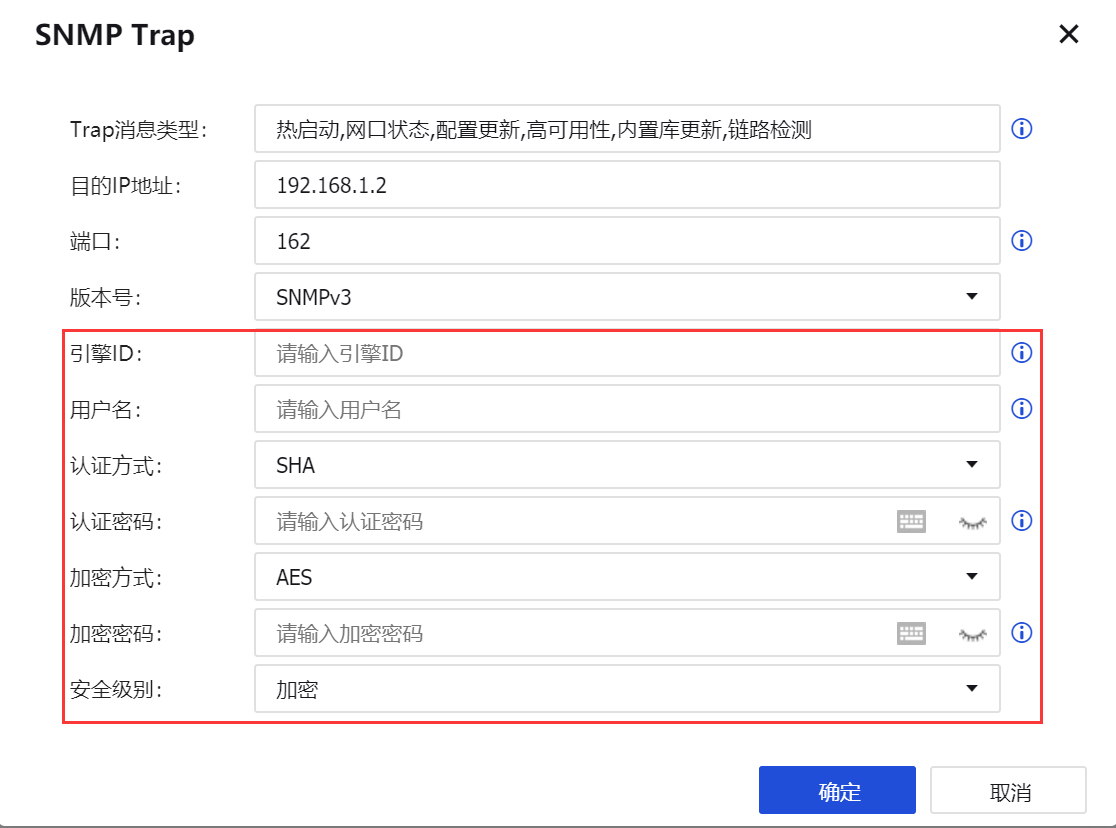Open virtual keyboard for 加密密码 input

tap(911, 633)
